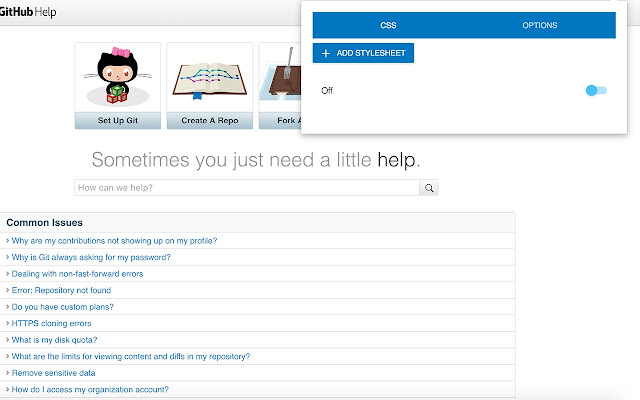Click the chevron beside "What is my disk quota?"
This screenshot has width=640, height=400.
7,340
